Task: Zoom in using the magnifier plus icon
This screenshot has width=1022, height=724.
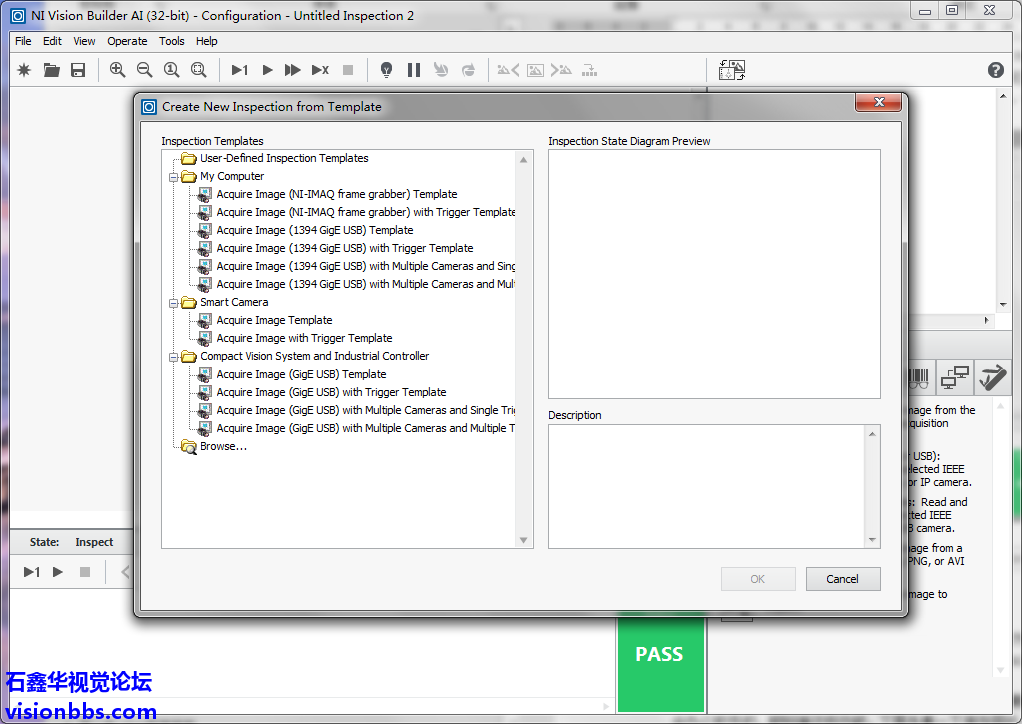Action: pos(117,70)
